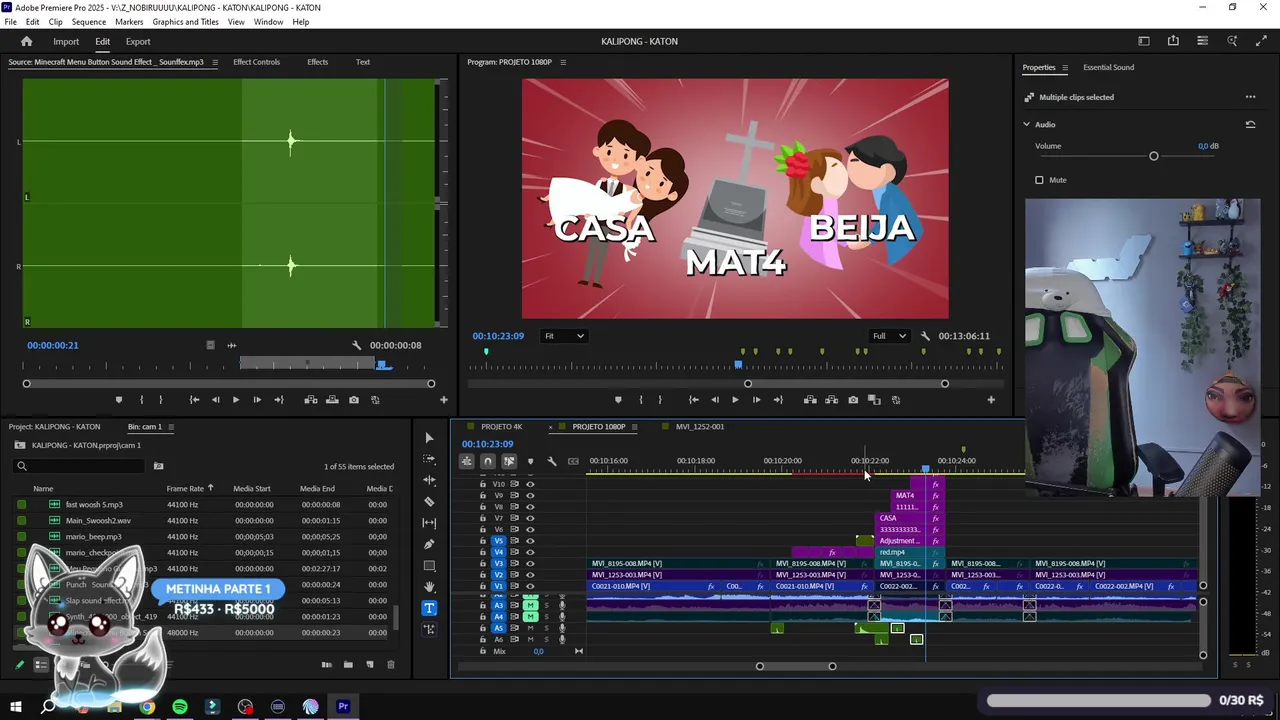The width and height of the screenshot is (1280, 720).
Task: Open the Workspaces icon in the header
Action: click(1144, 41)
